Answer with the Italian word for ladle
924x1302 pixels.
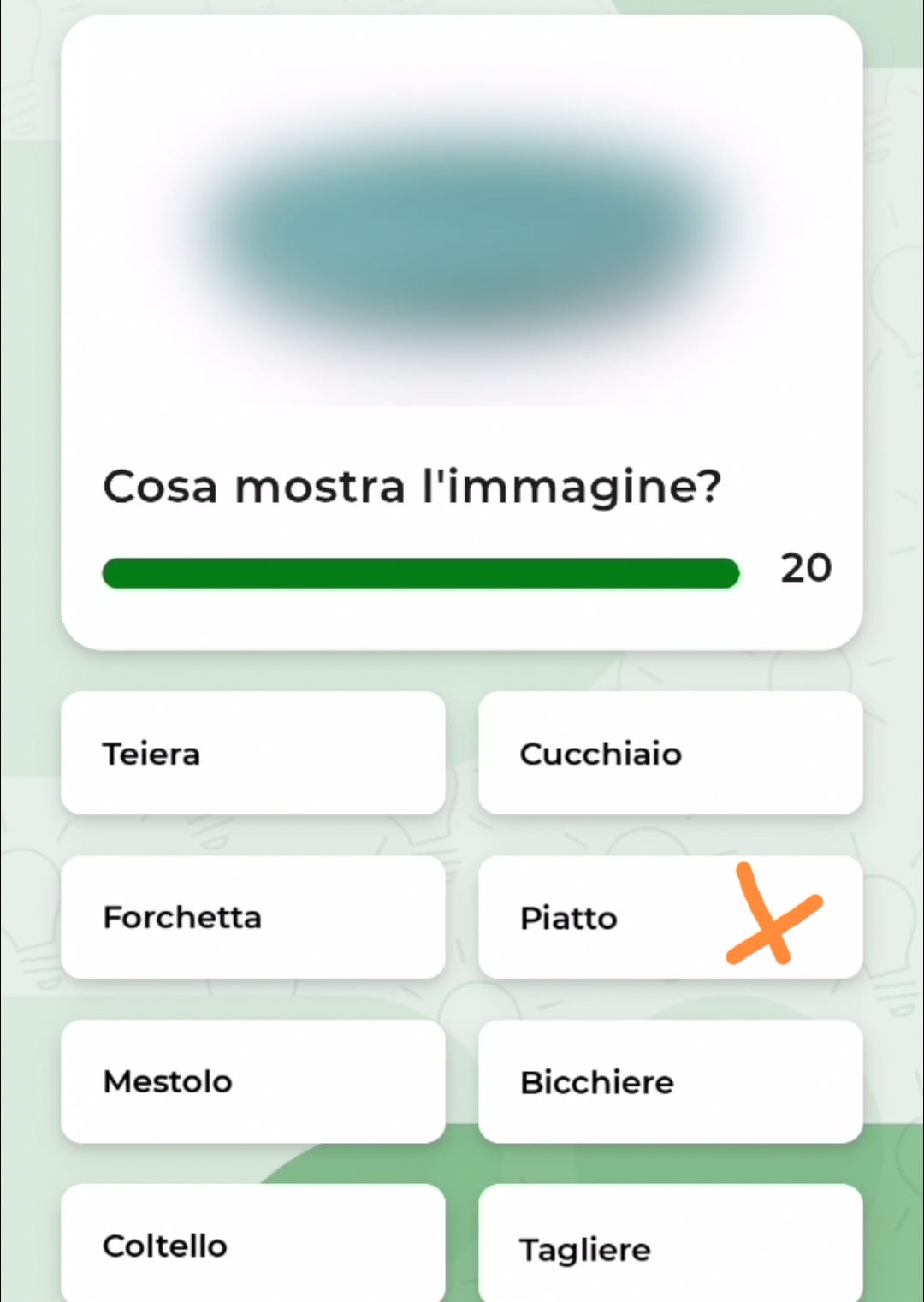coord(253,1081)
